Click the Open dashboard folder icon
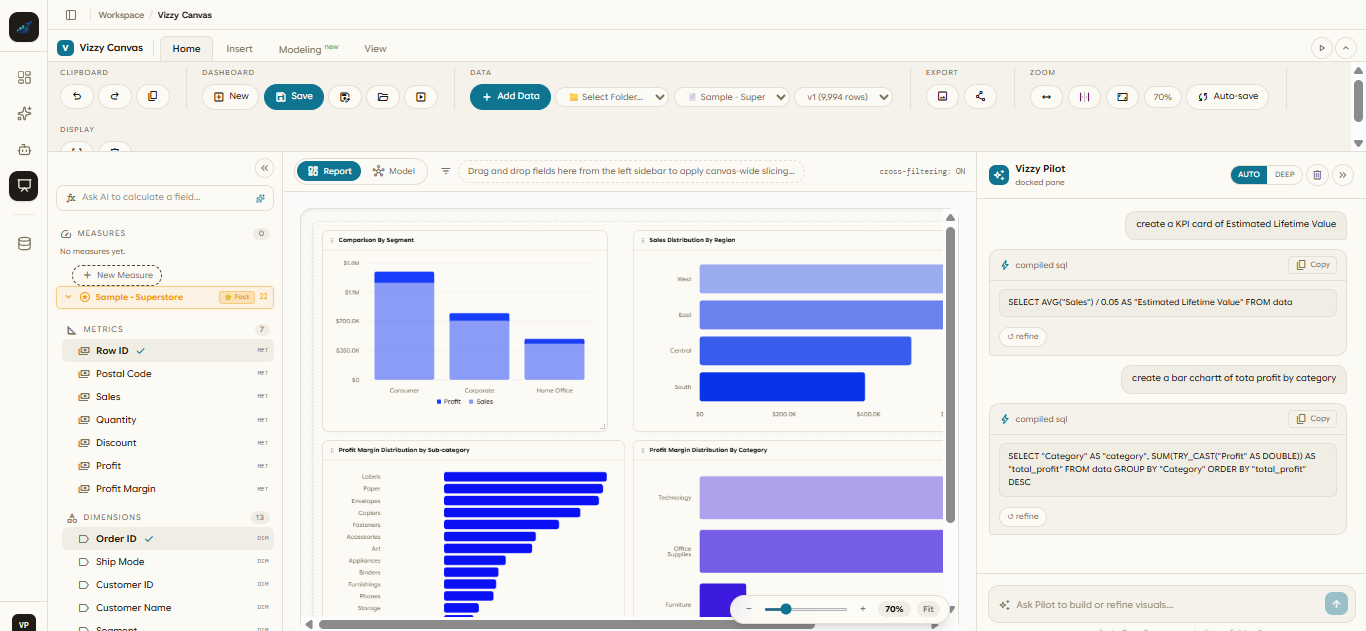The width and height of the screenshot is (1366, 631). coord(382,97)
